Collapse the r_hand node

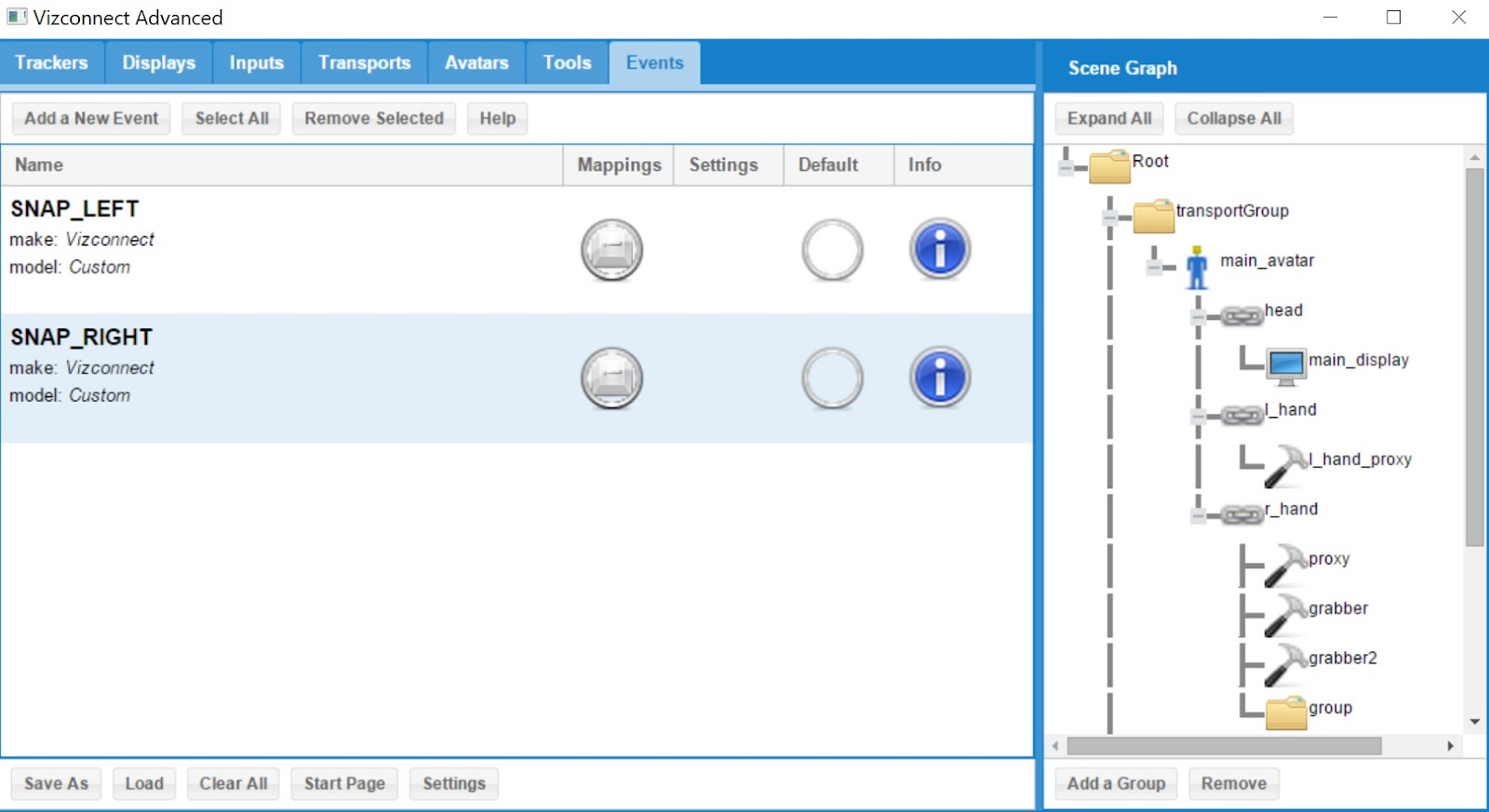pos(1198,516)
